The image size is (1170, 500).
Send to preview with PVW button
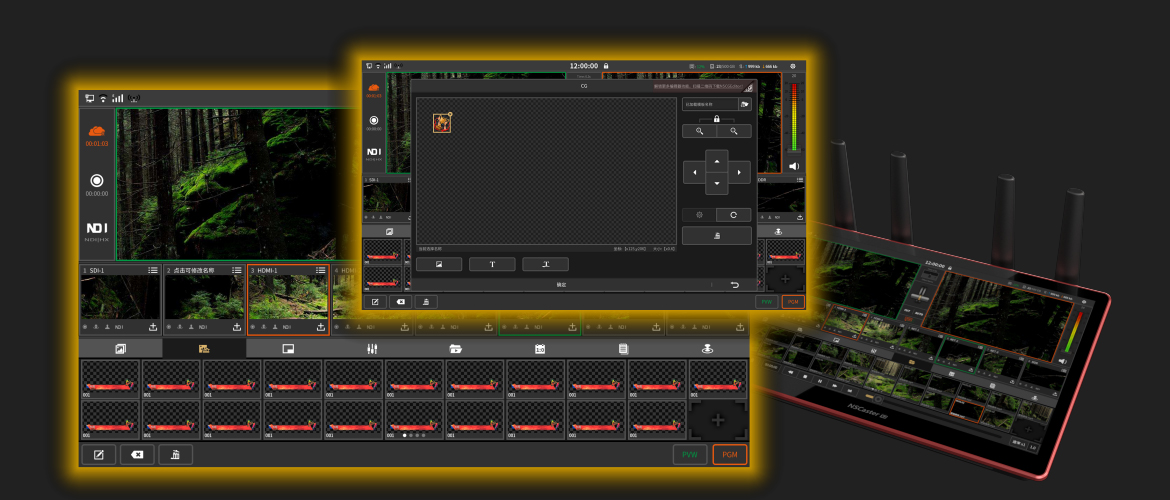pos(689,455)
